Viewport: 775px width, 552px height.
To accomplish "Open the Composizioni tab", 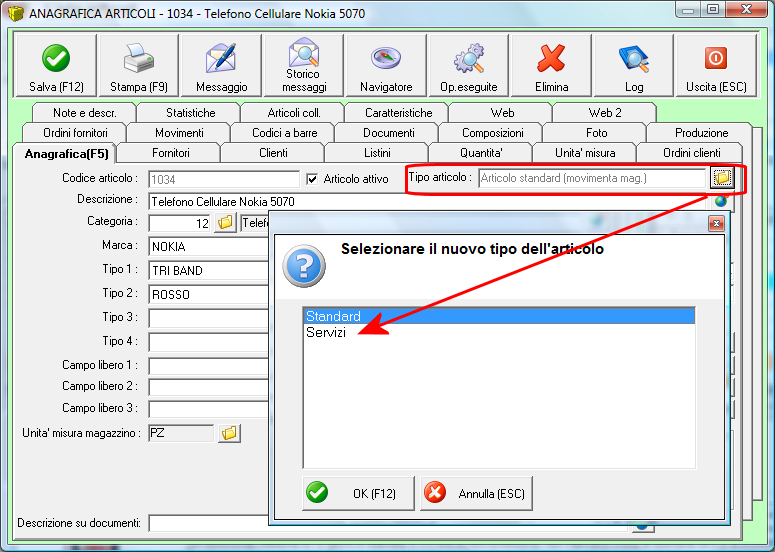I will 493,133.
